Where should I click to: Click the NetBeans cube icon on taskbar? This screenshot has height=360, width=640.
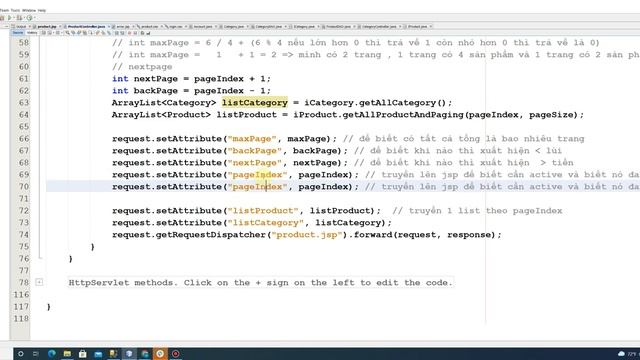[x=129, y=353]
